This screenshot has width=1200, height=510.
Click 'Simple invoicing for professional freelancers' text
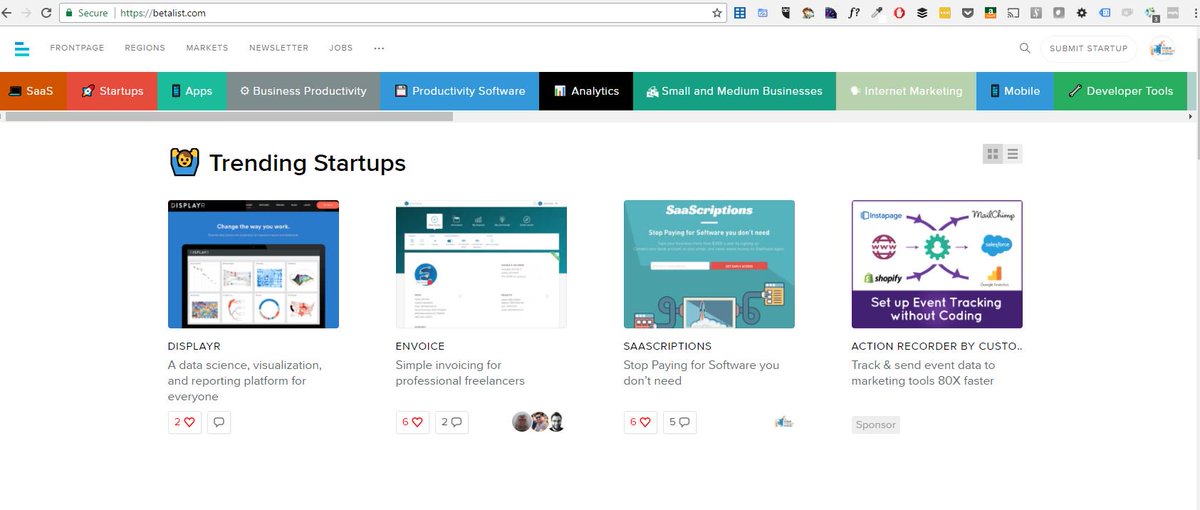point(460,373)
